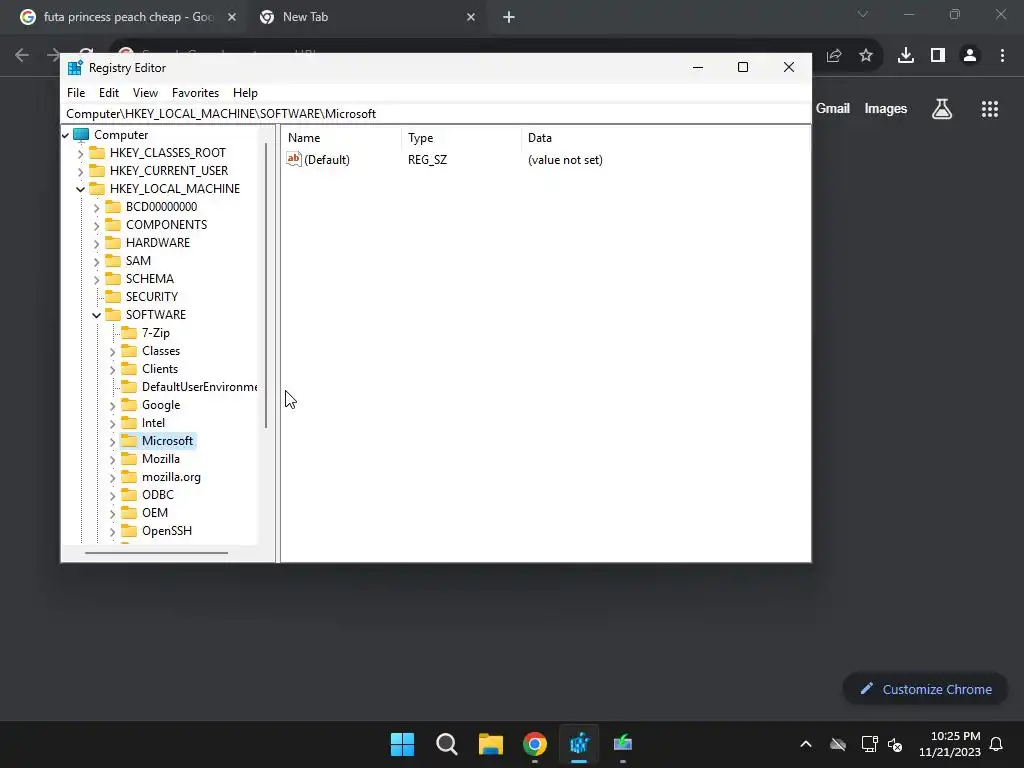Expand the COMPONENTS key
The width and height of the screenshot is (1024, 768).
(x=97, y=225)
